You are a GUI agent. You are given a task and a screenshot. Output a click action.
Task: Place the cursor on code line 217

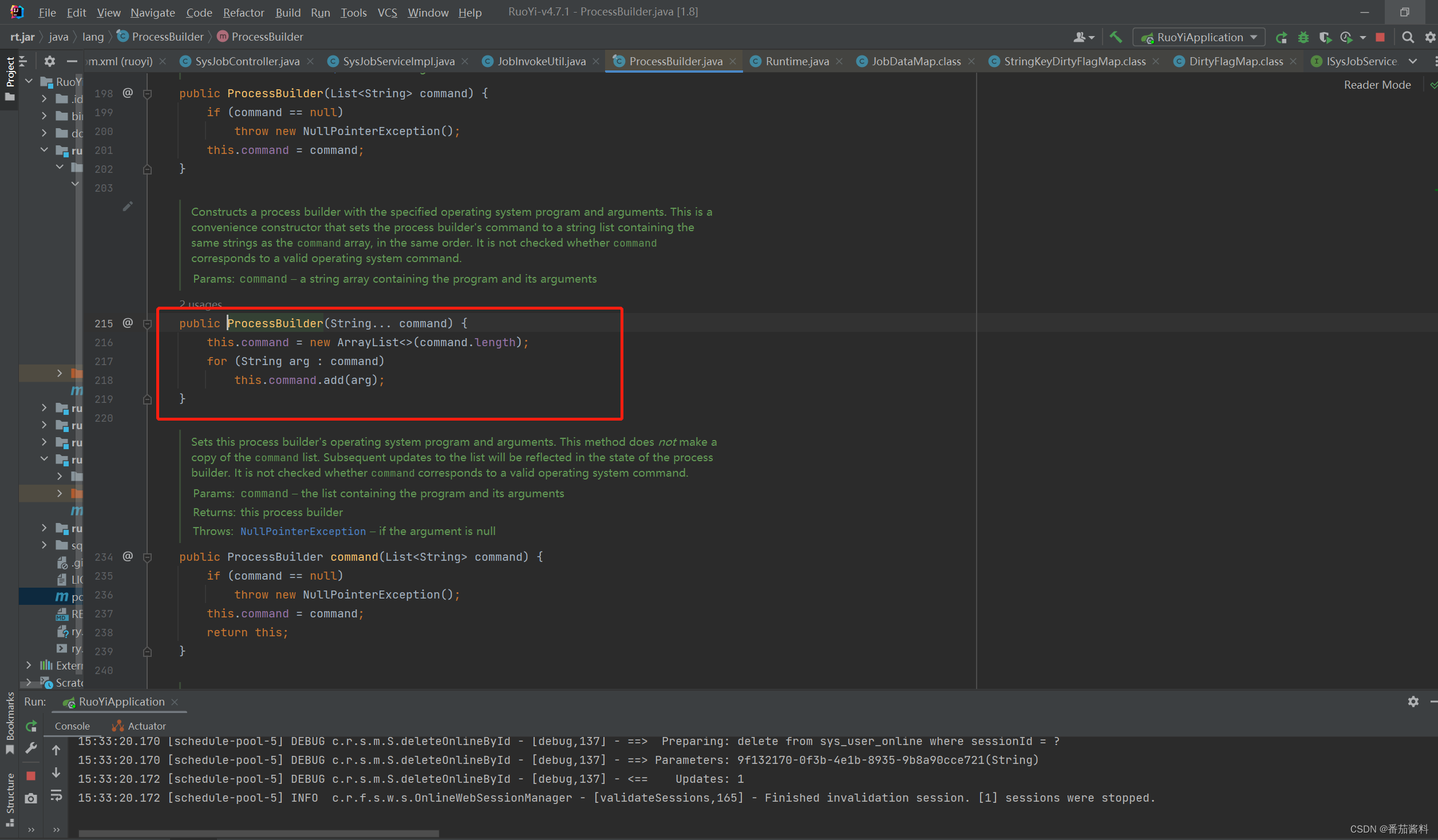click(295, 361)
